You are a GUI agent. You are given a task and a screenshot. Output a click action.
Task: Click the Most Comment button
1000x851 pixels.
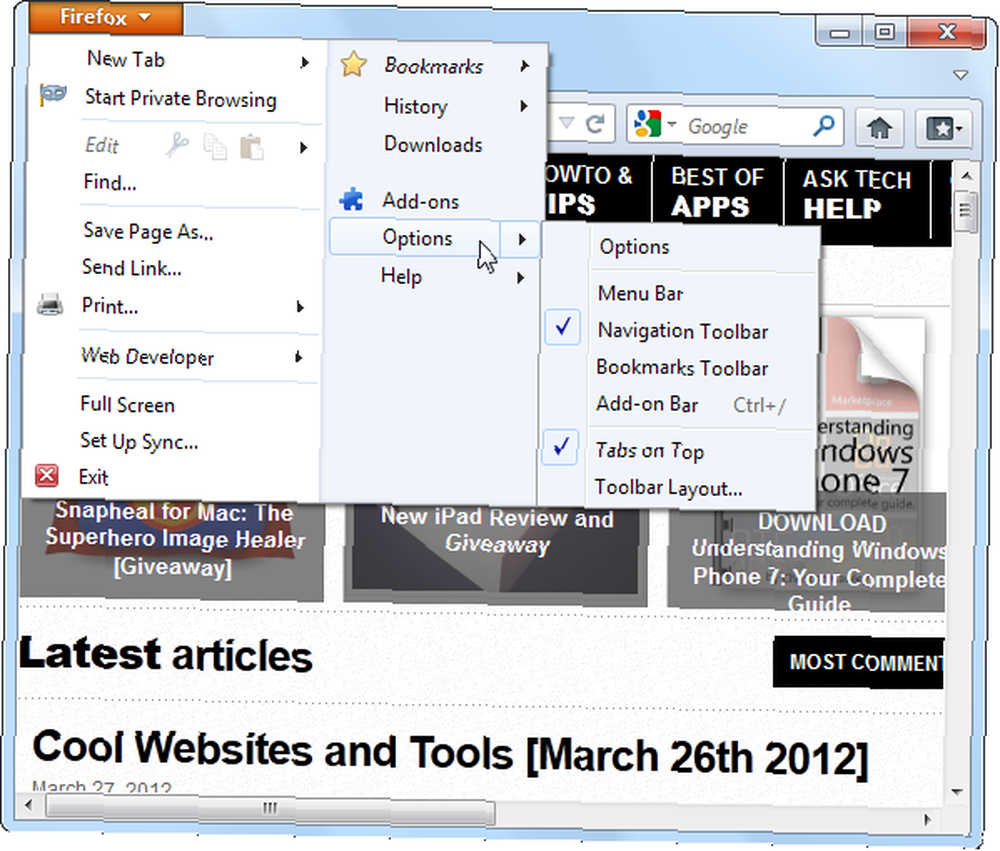click(858, 662)
